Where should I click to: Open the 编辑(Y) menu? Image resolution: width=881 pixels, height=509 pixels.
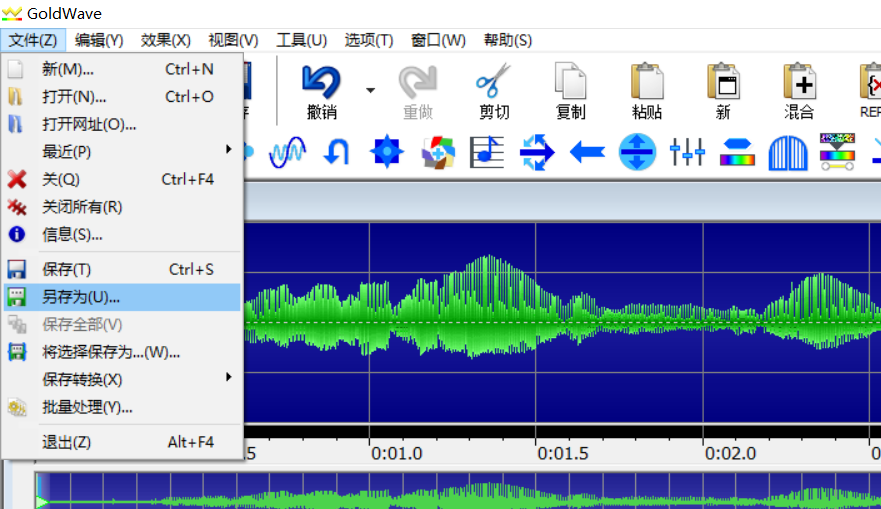coord(99,40)
